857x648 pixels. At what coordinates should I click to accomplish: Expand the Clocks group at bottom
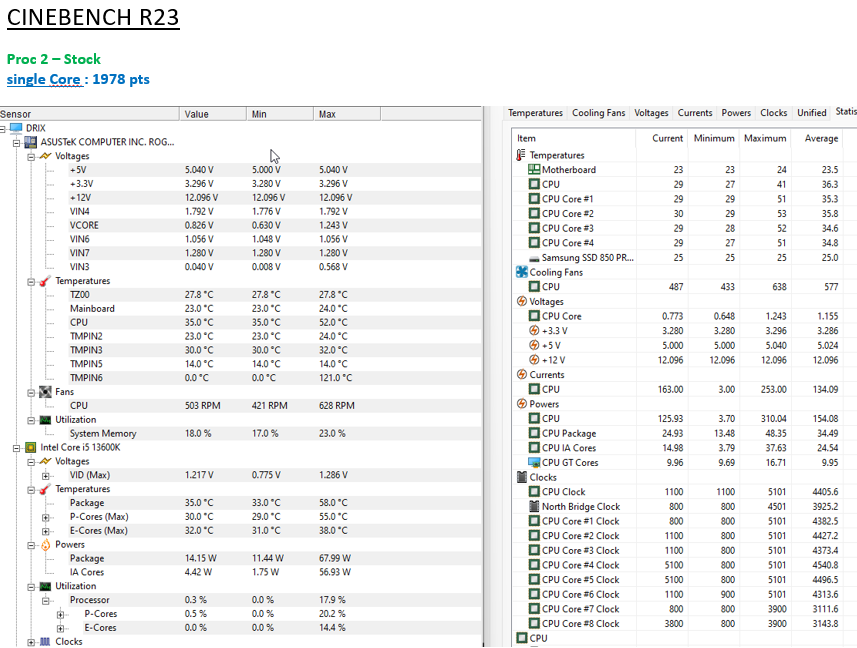31,643
